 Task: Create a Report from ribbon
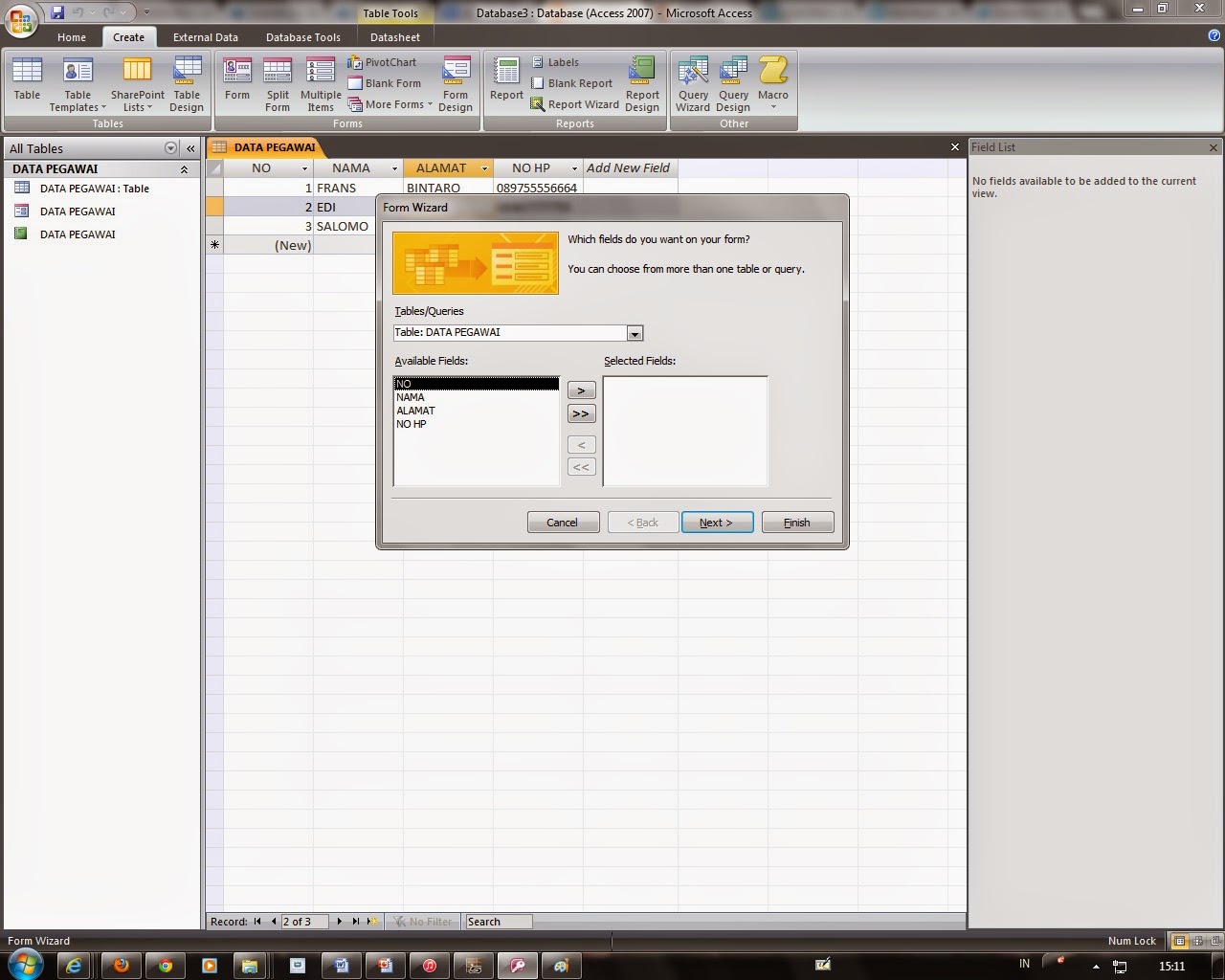(506, 78)
